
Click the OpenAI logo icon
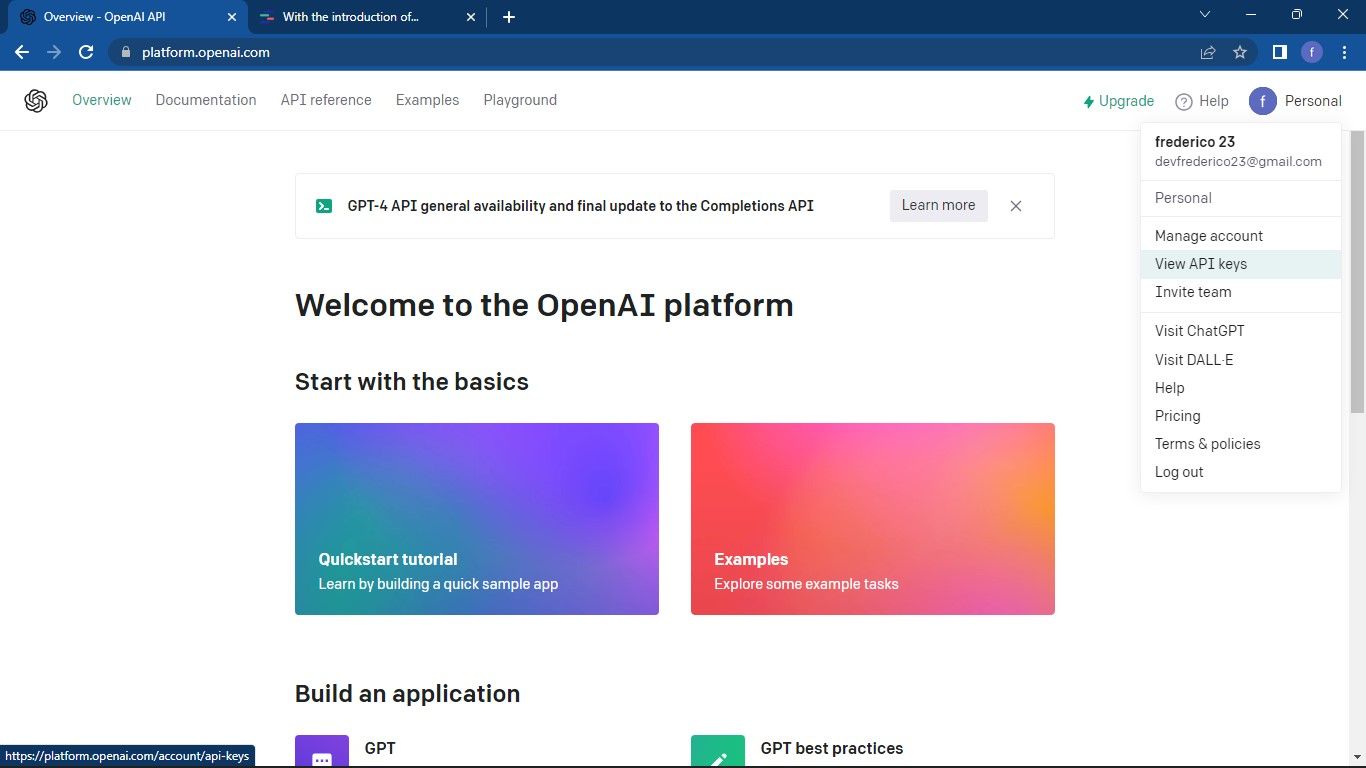click(x=36, y=101)
